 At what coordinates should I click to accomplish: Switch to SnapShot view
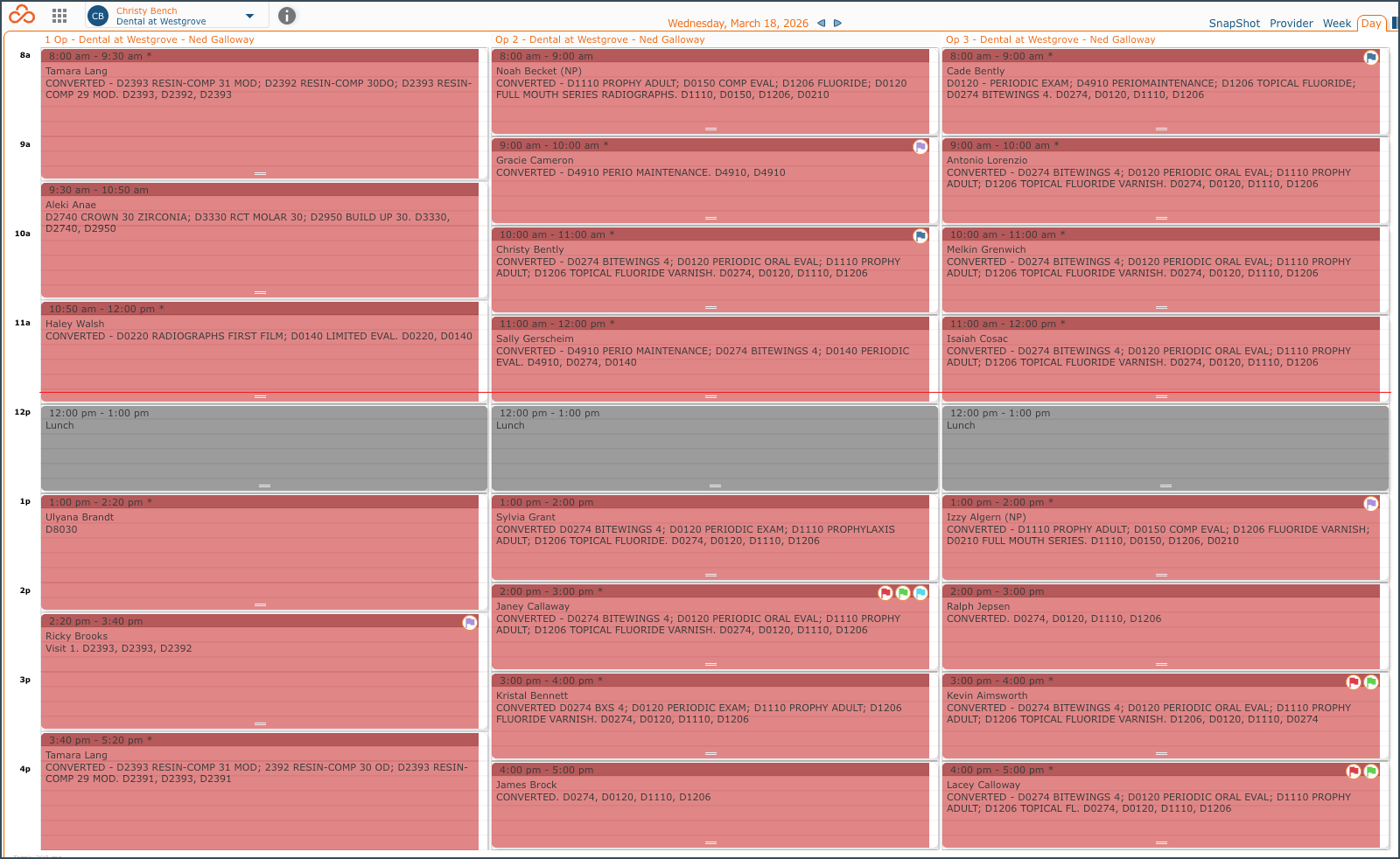1235,24
